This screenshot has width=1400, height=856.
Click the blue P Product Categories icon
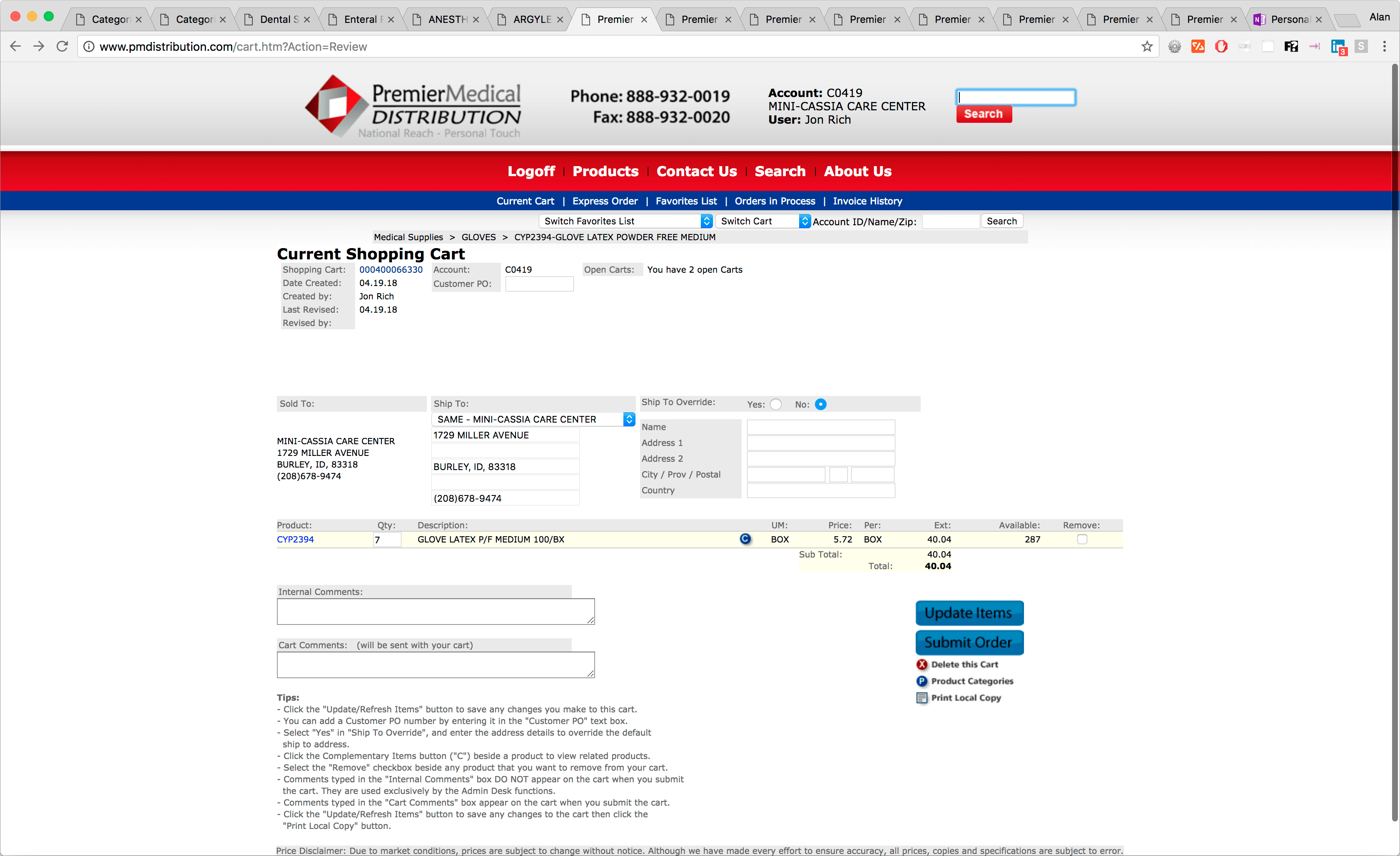tap(922, 681)
